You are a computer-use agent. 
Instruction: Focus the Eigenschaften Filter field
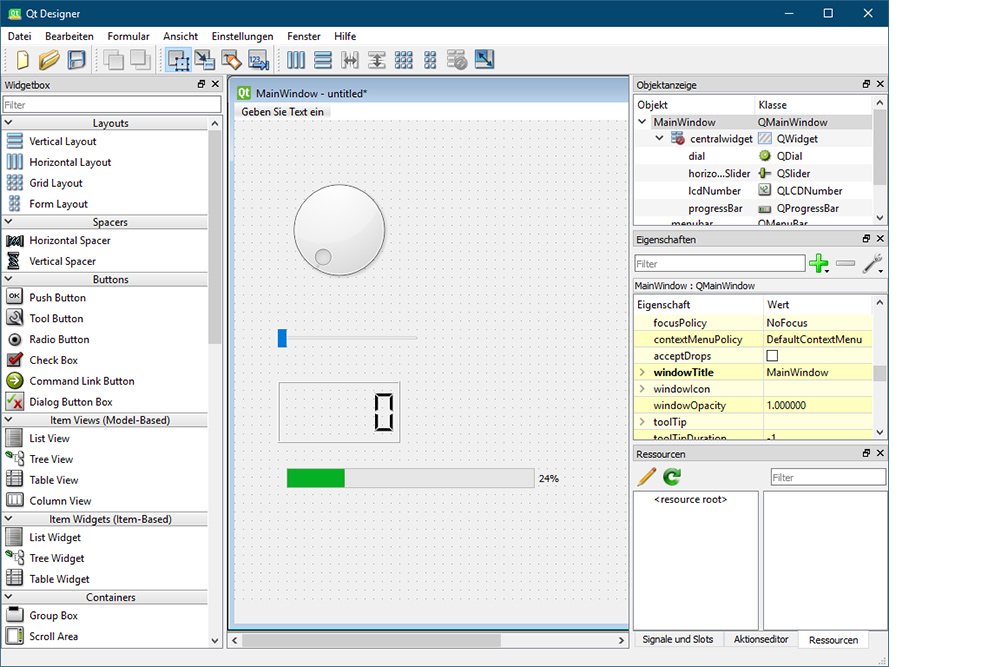(719, 263)
